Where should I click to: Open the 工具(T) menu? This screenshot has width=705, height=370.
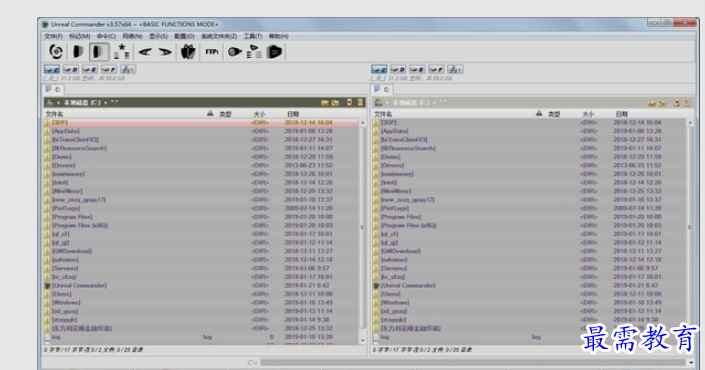pos(253,36)
